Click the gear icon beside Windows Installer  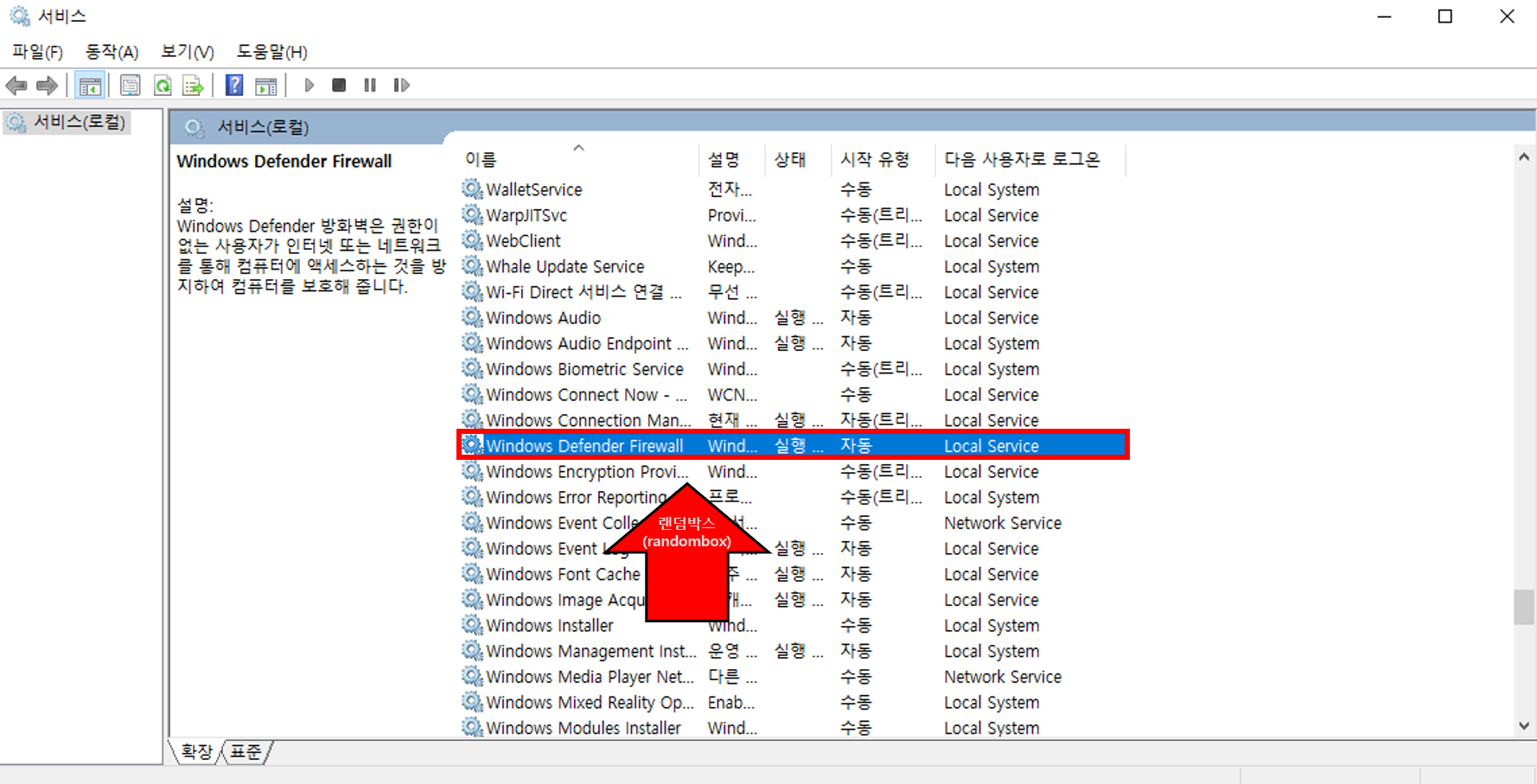(472, 625)
